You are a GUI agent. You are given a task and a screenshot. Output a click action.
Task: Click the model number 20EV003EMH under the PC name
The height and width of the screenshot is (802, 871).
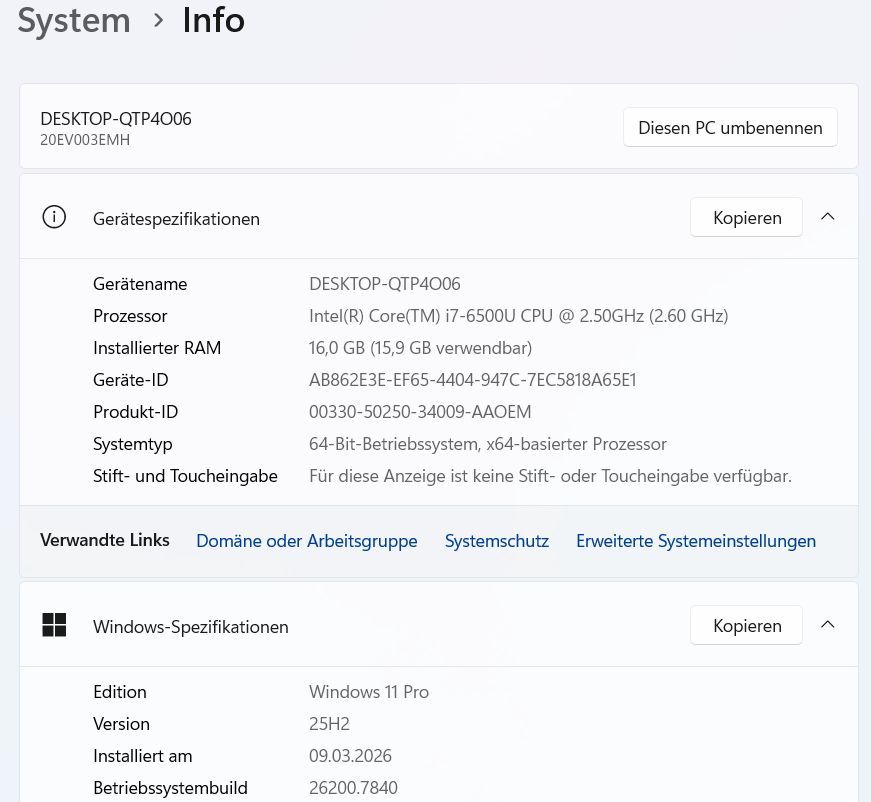point(85,140)
